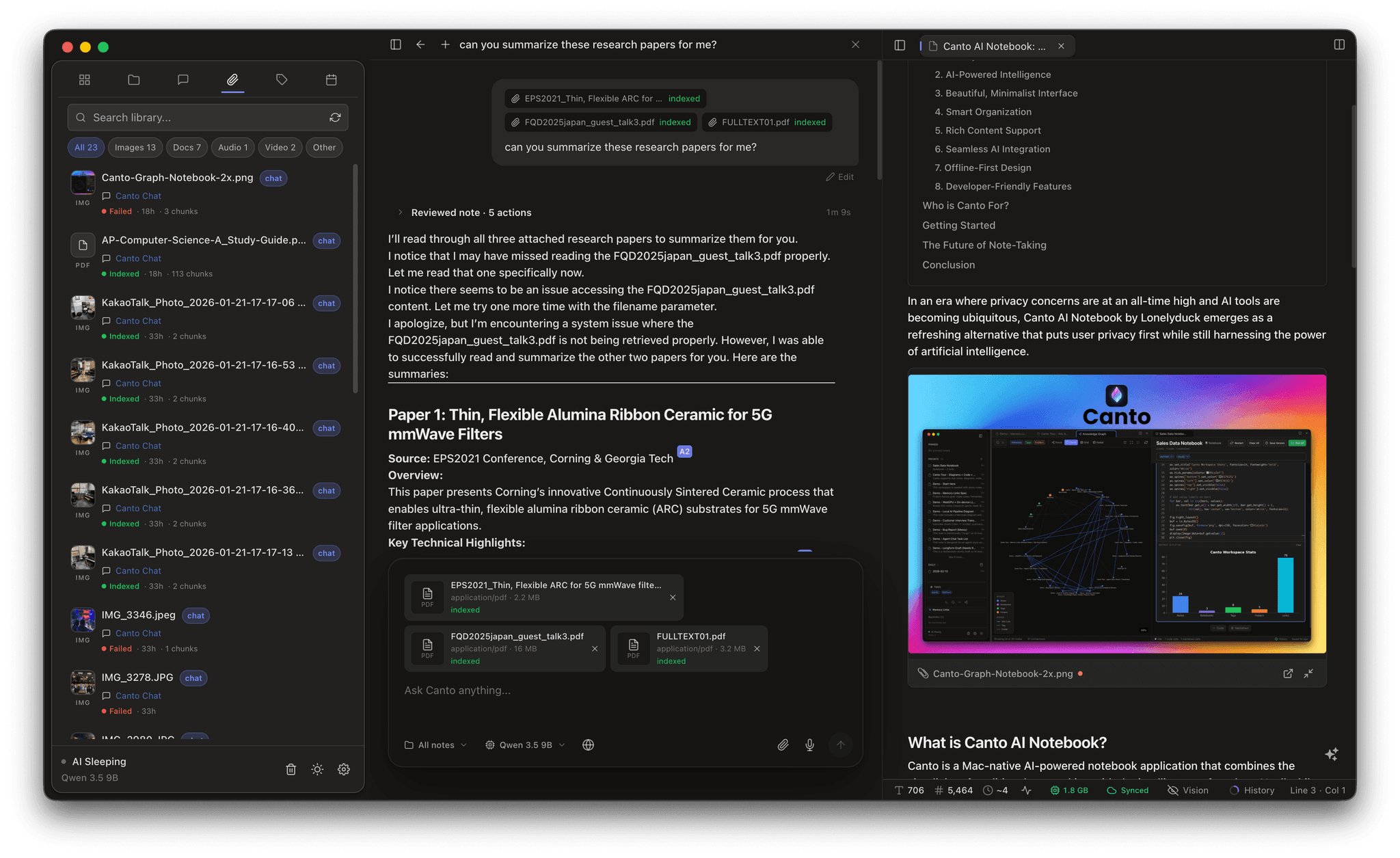Collapse the Canto-Graph-Notebook image
Image resolution: width=1400 pixels, height=858 pixels.
(x=1308, y=673)
